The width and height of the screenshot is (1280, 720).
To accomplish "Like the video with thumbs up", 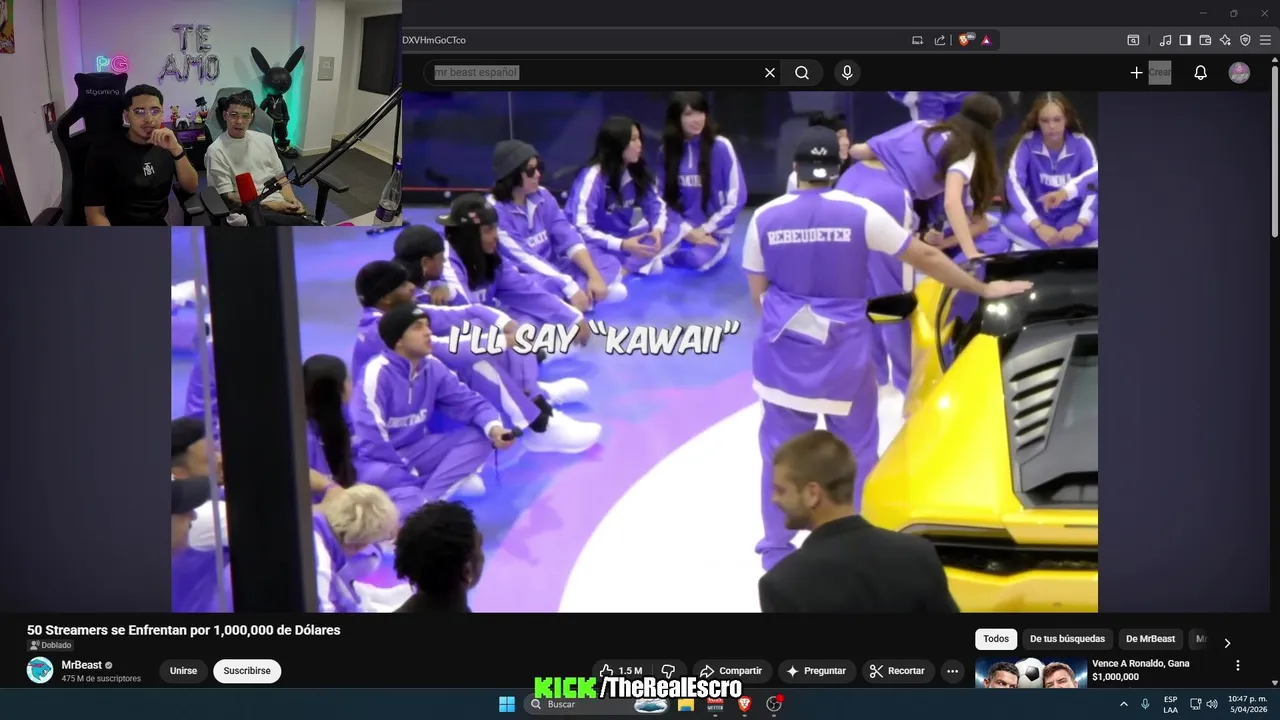I will click(621, 671).
